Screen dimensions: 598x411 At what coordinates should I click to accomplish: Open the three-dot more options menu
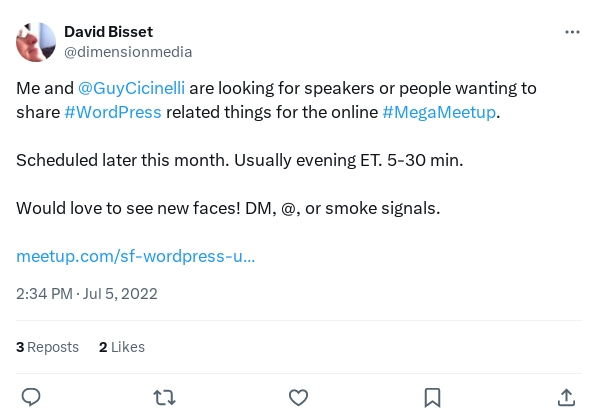tap(572, 32)
